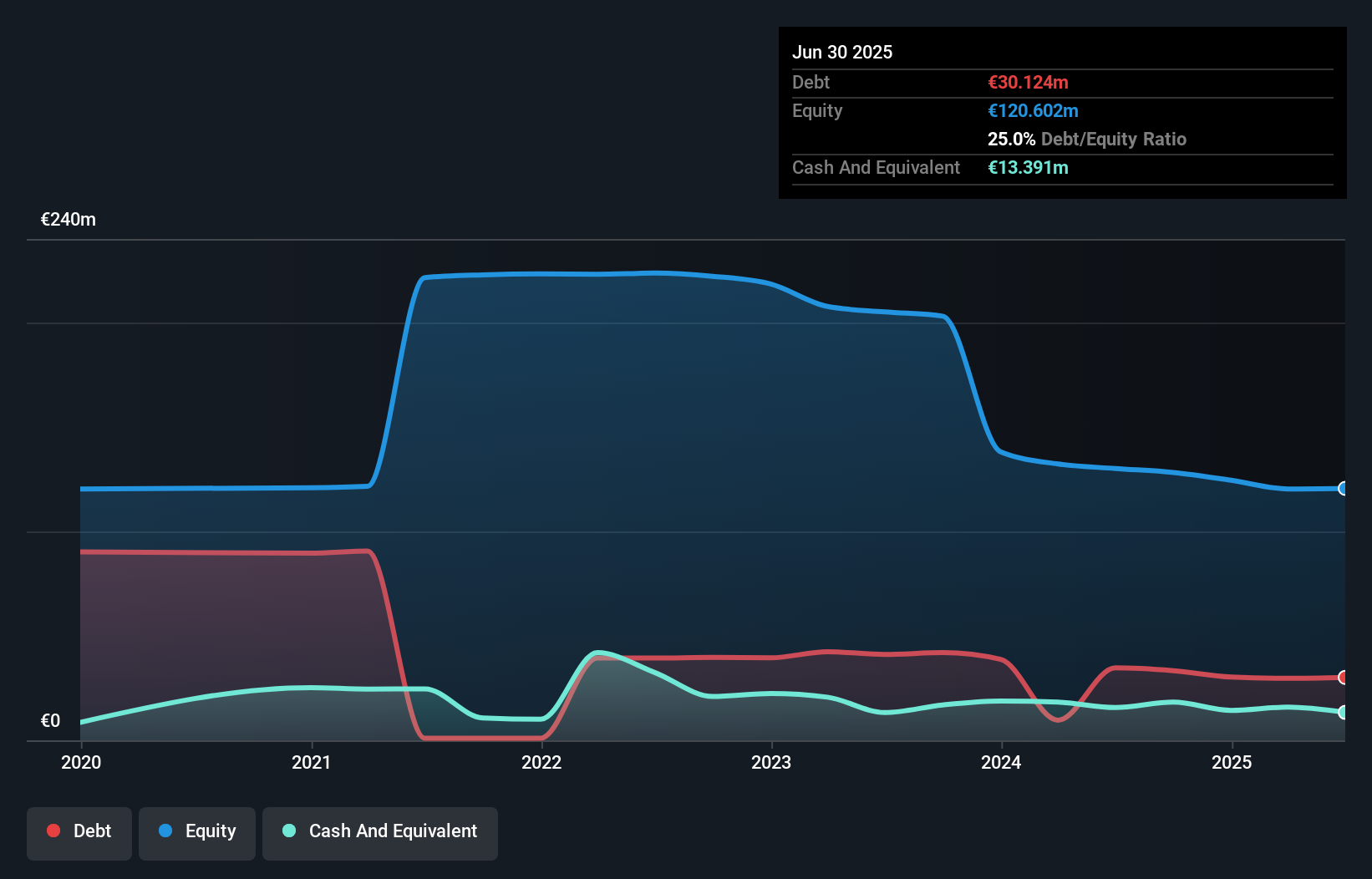Select the Cash line endpoint marker
The width and height of the screenshot is (1372, 879).
1342,713
